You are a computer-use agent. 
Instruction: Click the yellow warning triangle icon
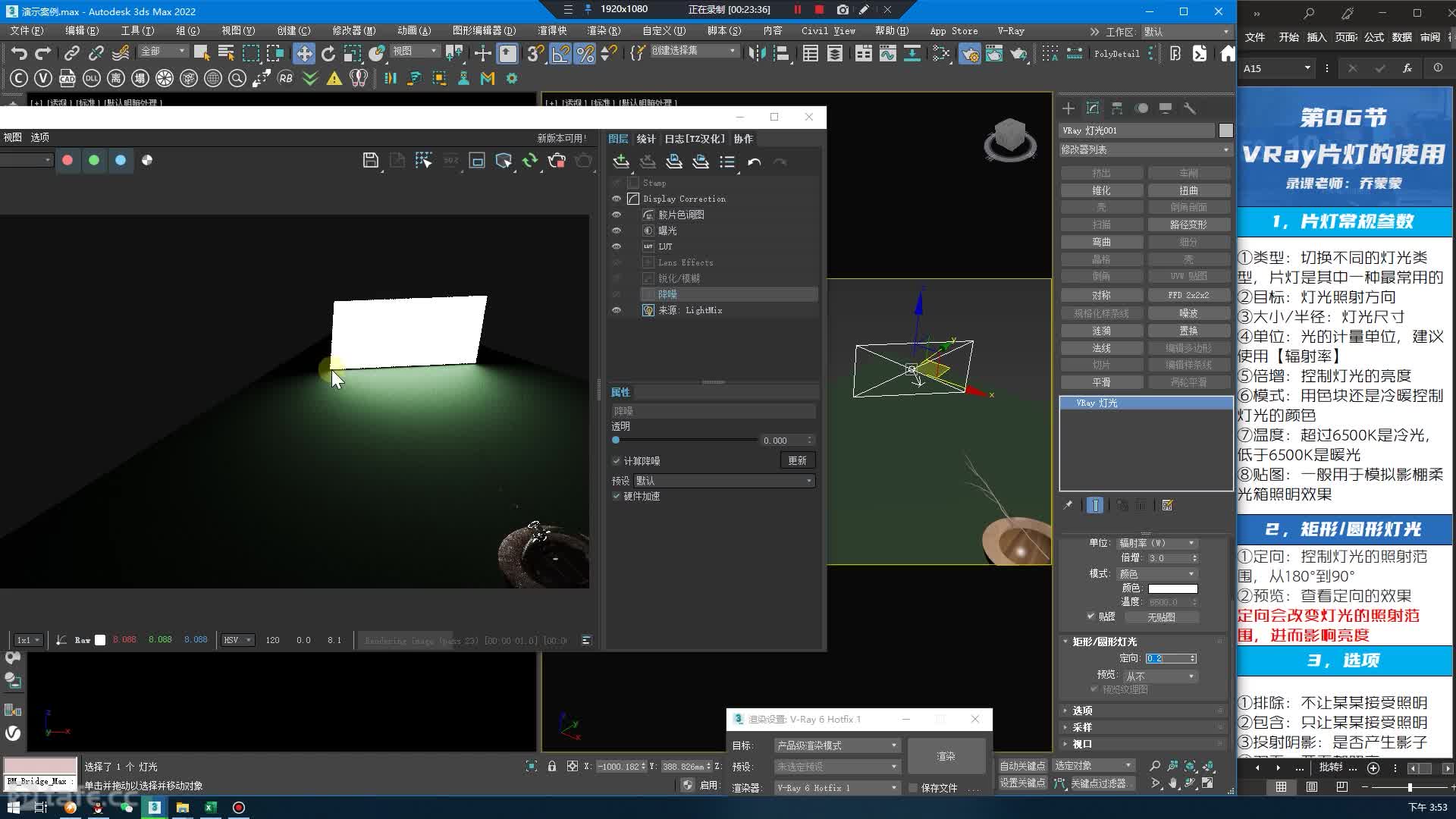click(x=334, y=78)
